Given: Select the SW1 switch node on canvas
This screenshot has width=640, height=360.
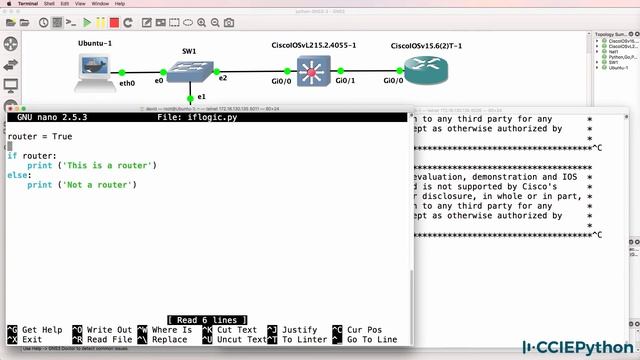Looking at the screenshot, I should pos(190,72).
